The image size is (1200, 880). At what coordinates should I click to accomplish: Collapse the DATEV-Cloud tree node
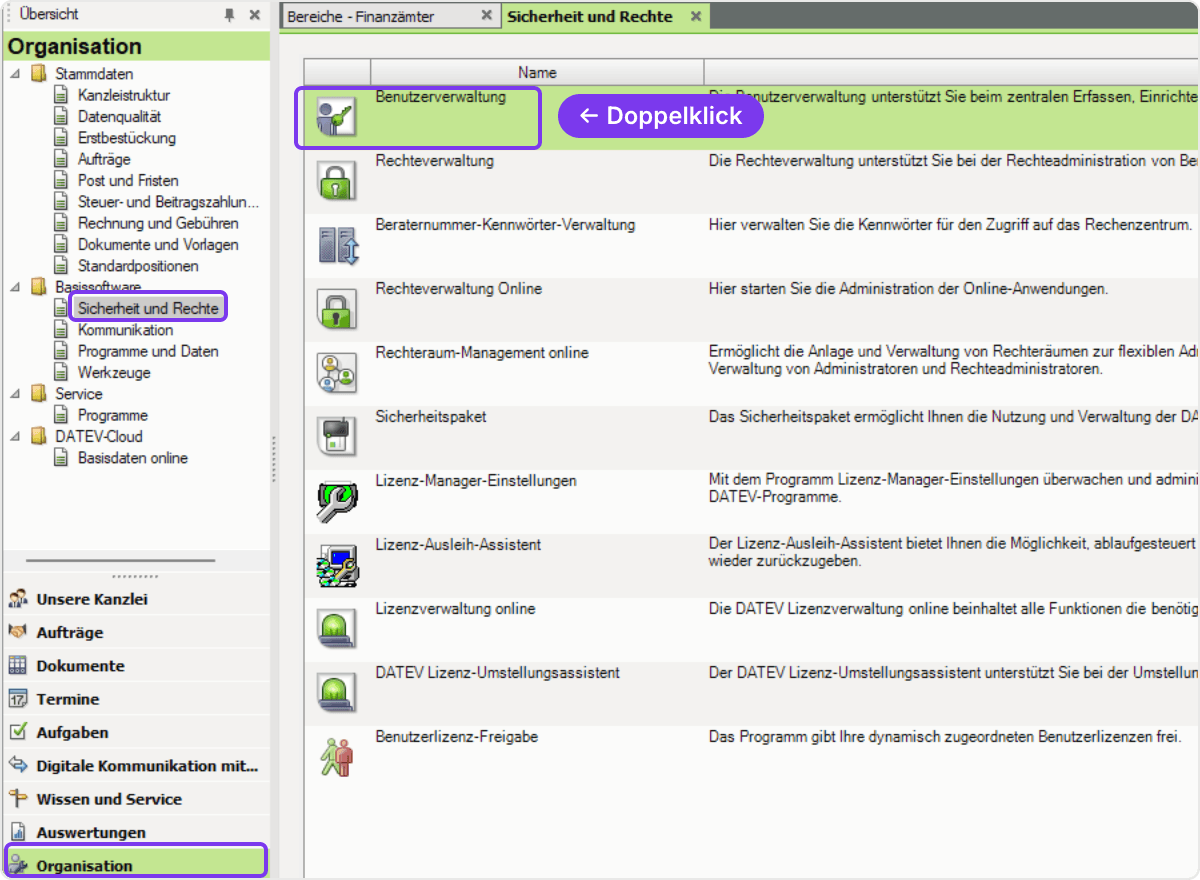tap(15, 436)
